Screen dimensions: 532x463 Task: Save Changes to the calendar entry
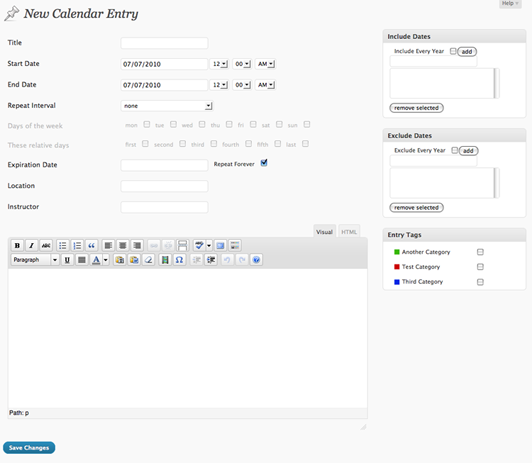pyautogui.click(x=29, y=448)
